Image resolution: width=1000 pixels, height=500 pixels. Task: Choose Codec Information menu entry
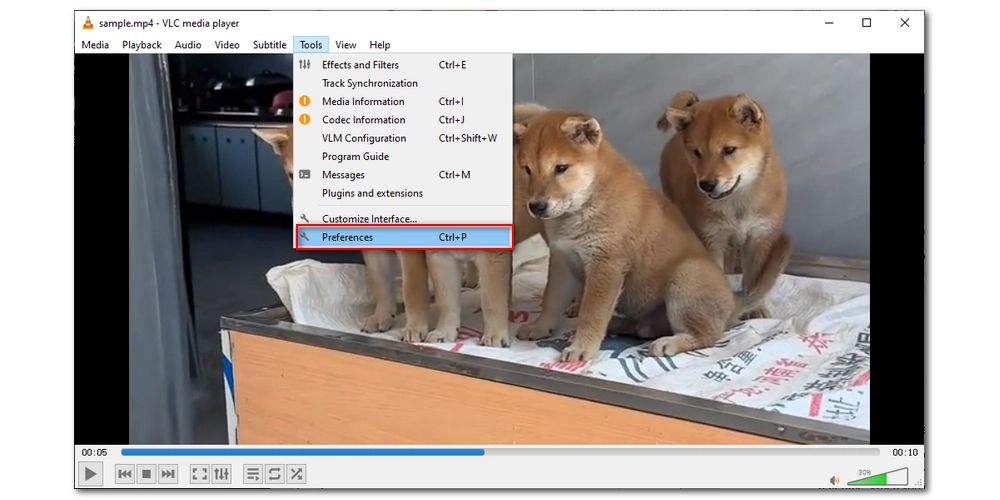[363, 120]
